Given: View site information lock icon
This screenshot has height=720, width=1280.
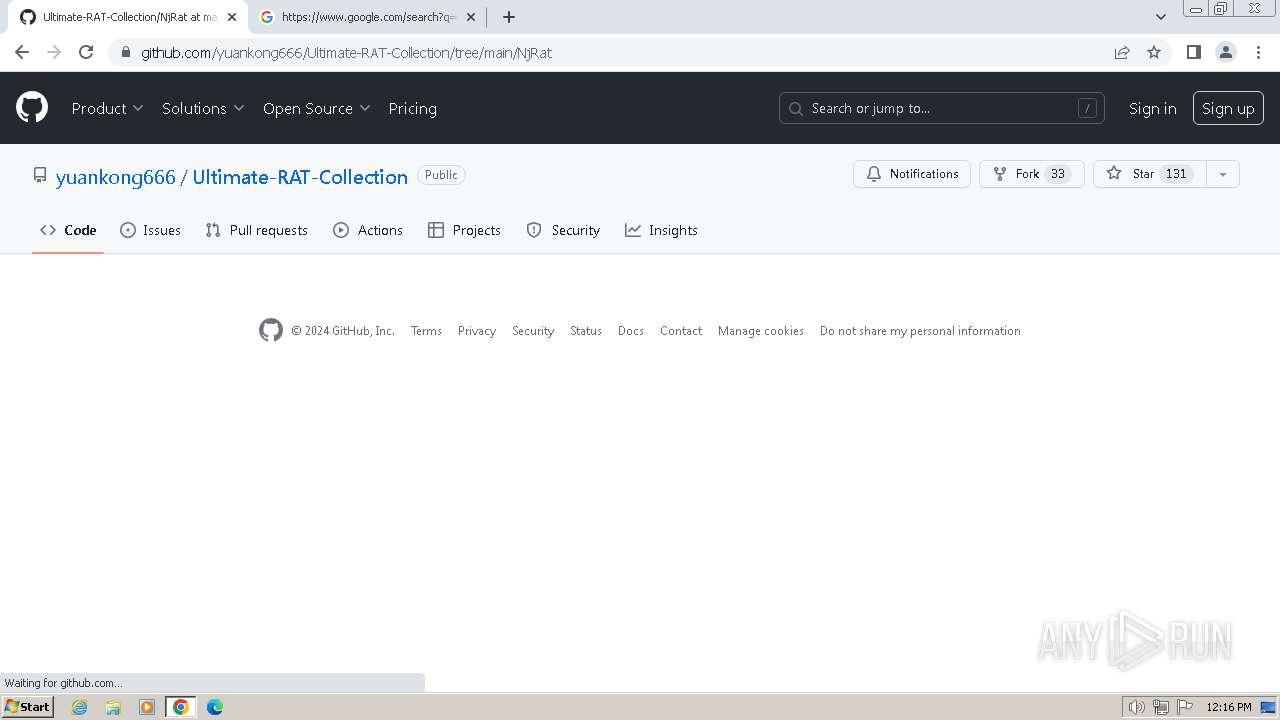Looking at the screenshot, I should (125, 52).
